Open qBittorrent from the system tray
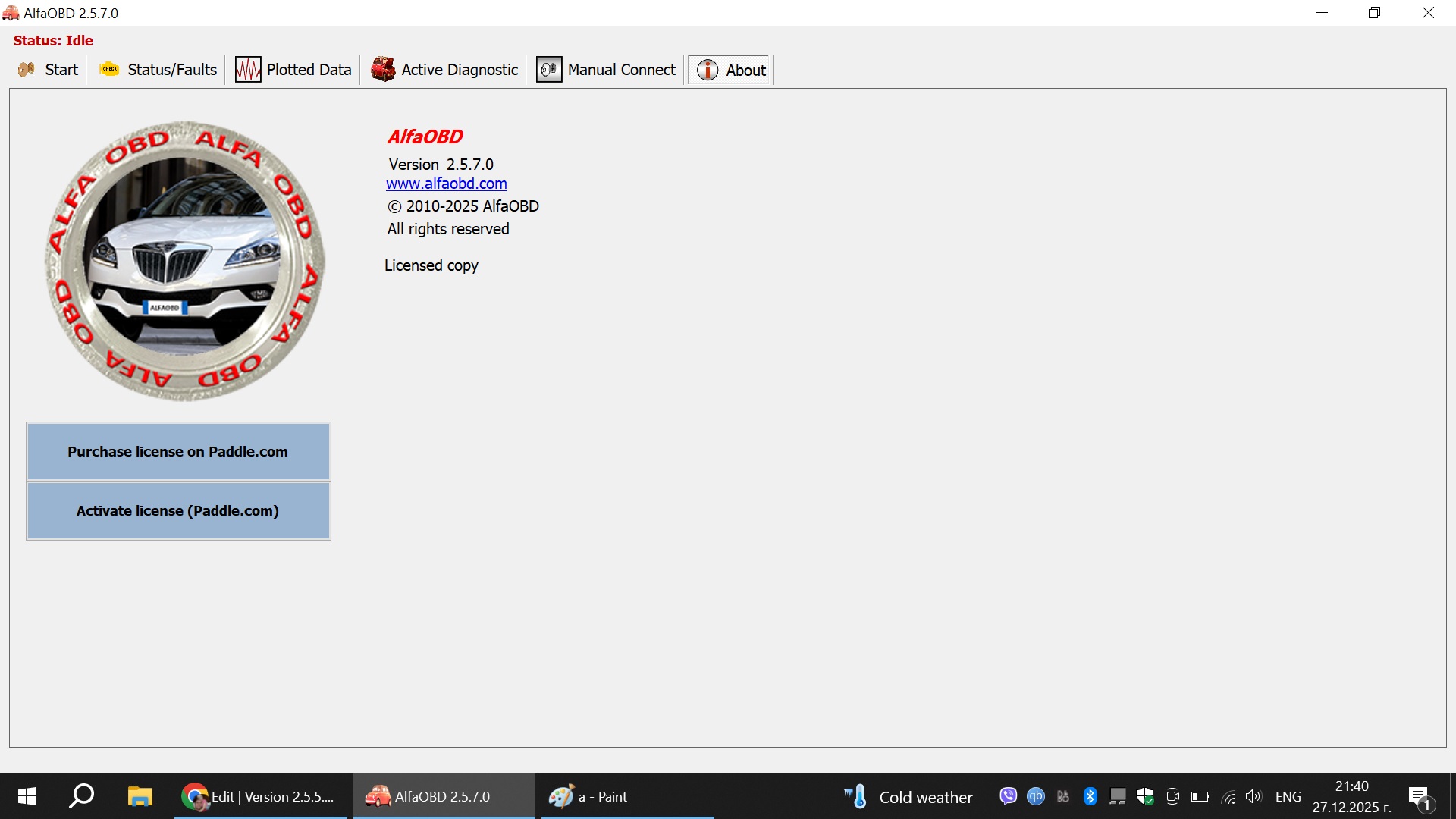1456x819 pixels. coord(1035,796)
